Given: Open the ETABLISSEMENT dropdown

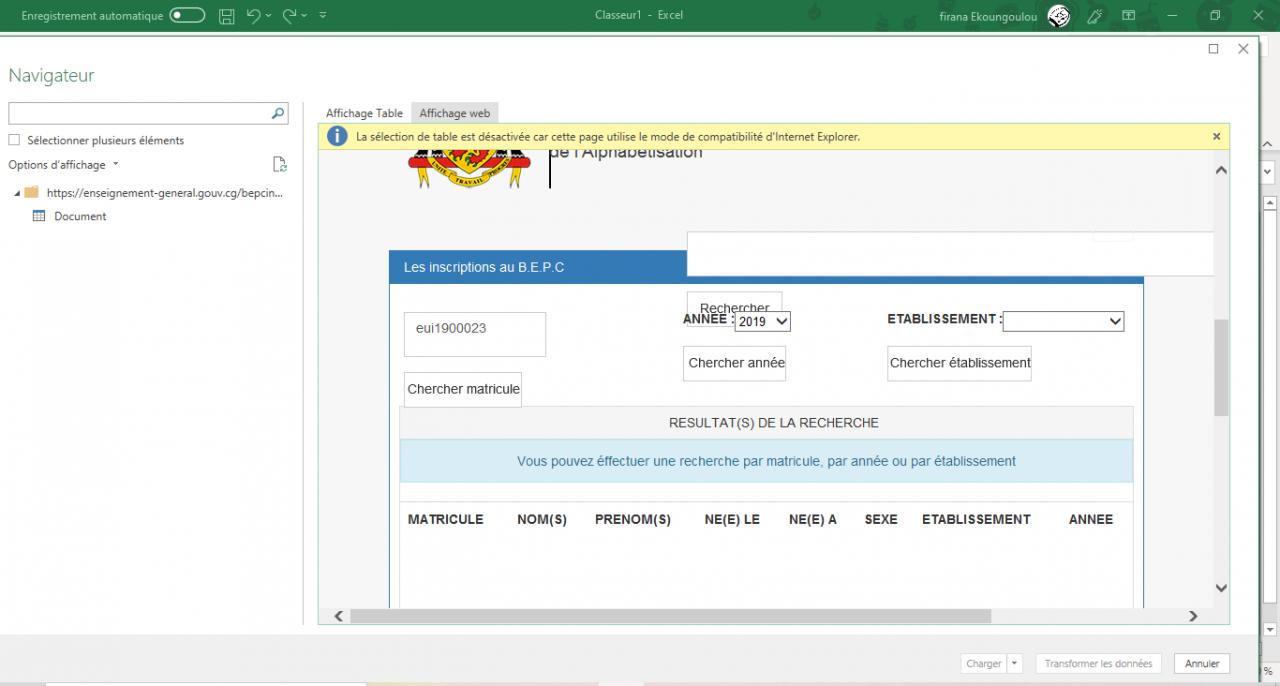Looking at the screenshot, I should [1063, 321].
